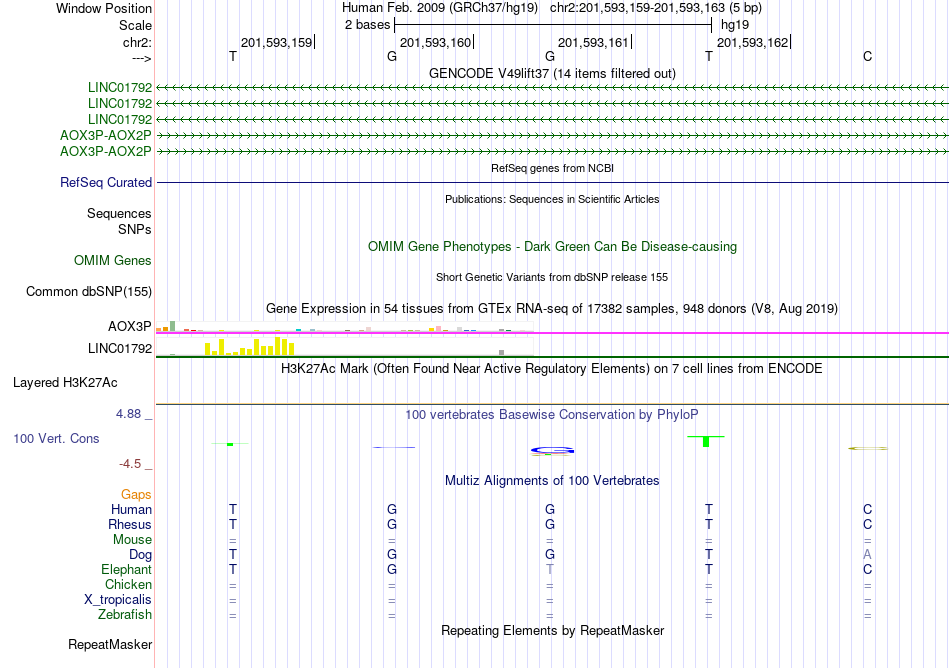This screenshot has width=950, height=668.
Task: Click the RepeatMasker track label
Action: click(110, 644)
